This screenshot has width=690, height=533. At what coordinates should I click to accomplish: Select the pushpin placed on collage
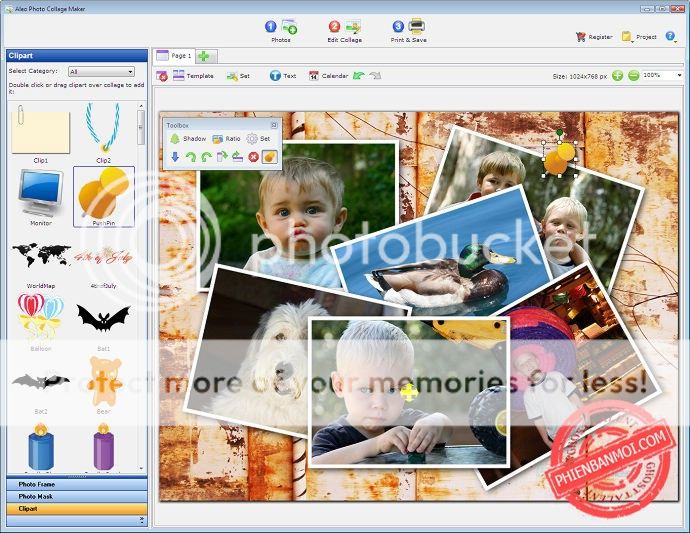click(x=559, y=159)
